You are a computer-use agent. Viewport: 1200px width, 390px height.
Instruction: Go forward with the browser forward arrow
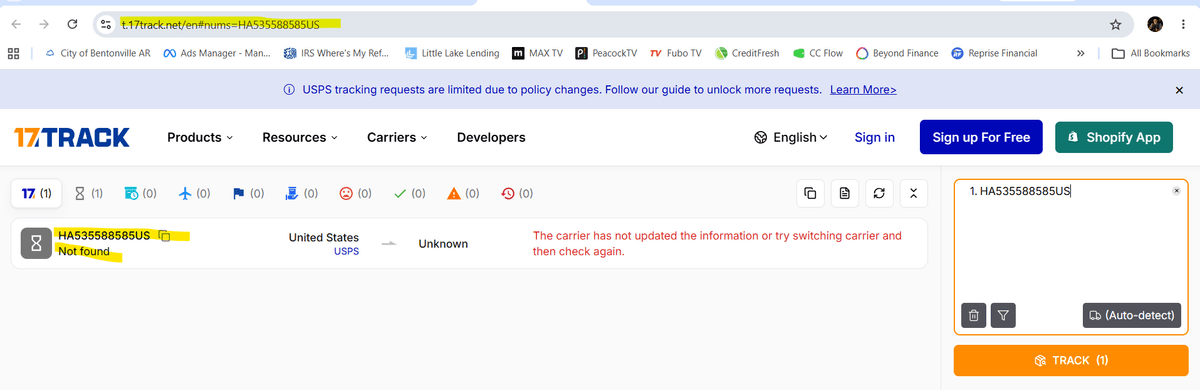(x=44, y=23)
